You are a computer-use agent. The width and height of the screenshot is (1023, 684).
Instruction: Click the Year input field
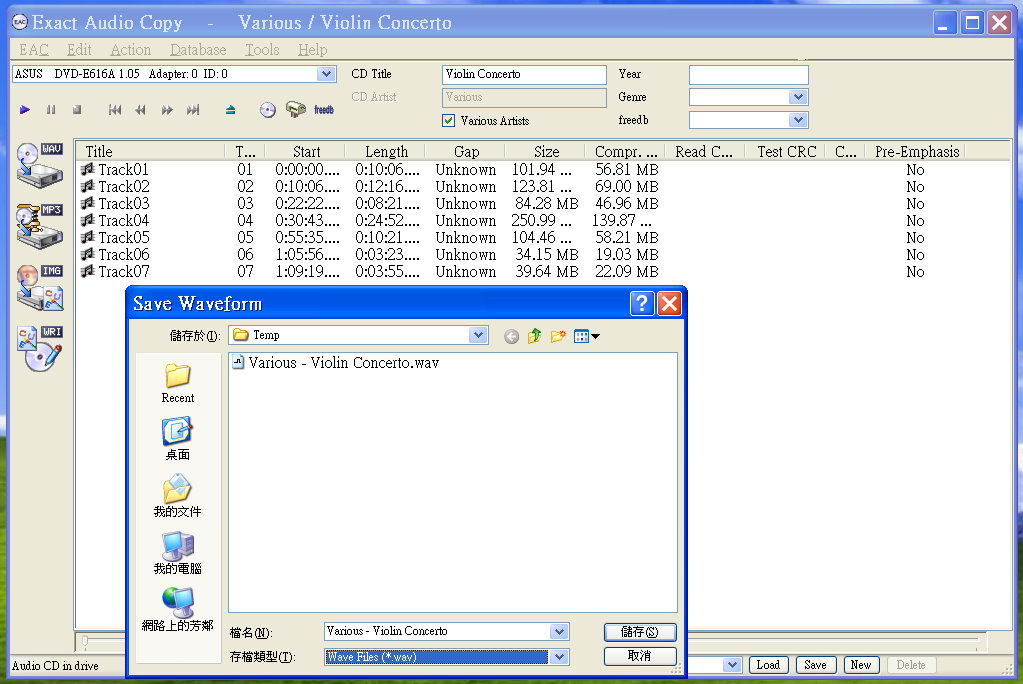point(748,74)
